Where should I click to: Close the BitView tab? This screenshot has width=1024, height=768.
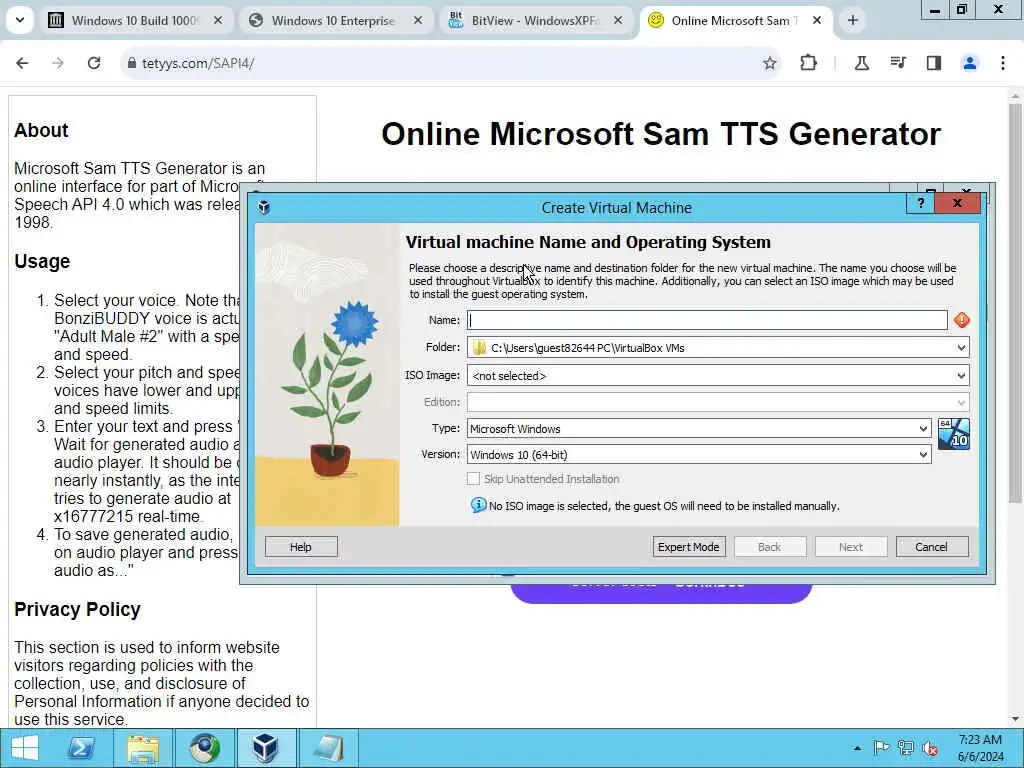click(x=618, y=20)
